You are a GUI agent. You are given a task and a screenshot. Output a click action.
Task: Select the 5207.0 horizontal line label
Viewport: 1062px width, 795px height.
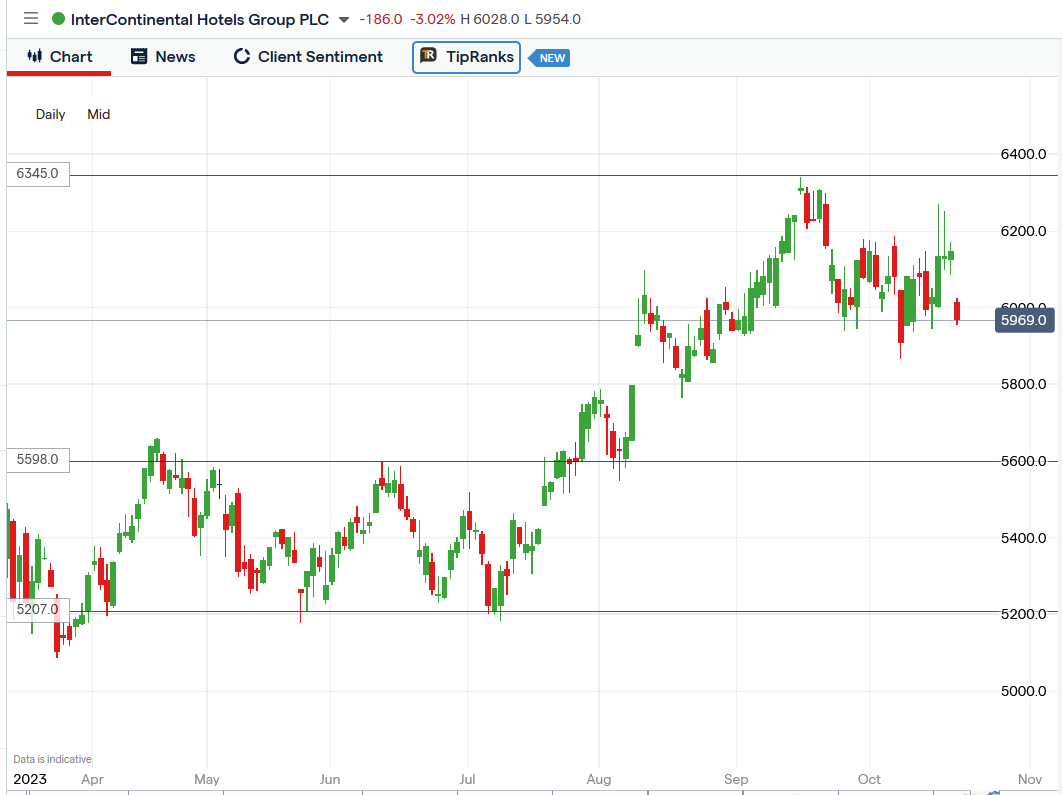[38, 609]
